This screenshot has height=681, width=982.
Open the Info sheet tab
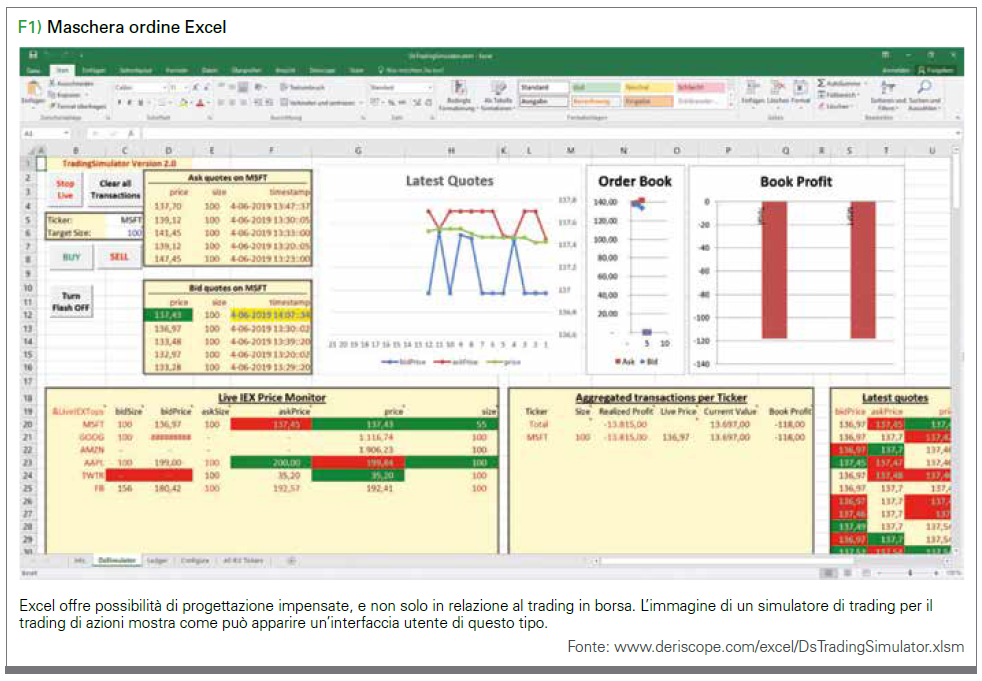click(x=80, y=561)
